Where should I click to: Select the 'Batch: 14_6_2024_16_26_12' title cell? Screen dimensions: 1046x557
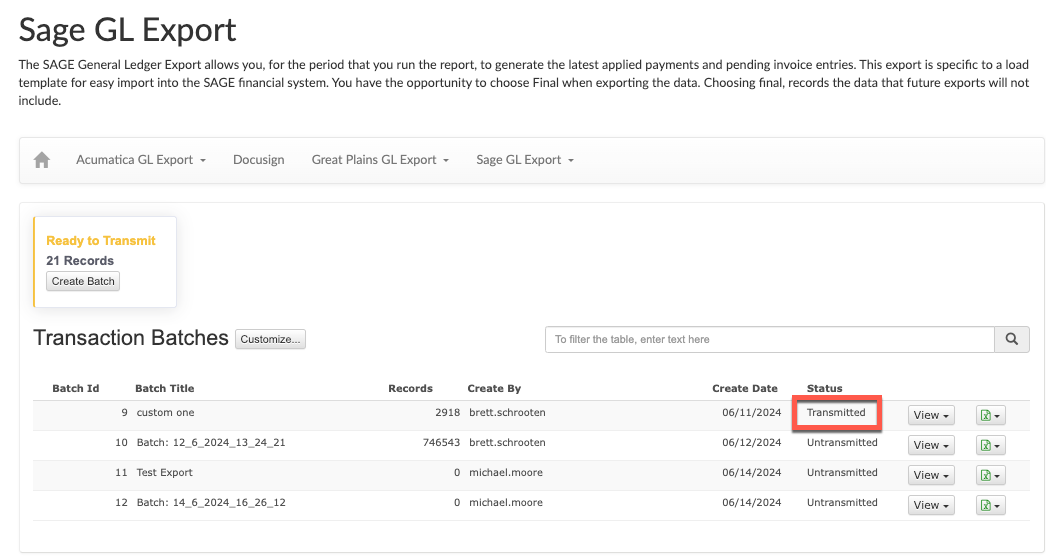(x=211, y=503)
